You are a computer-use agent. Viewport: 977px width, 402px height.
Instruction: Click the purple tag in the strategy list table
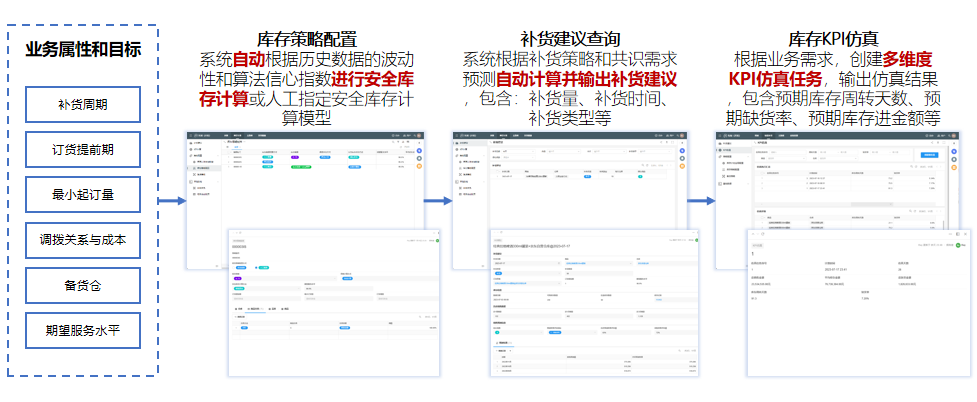296,157
